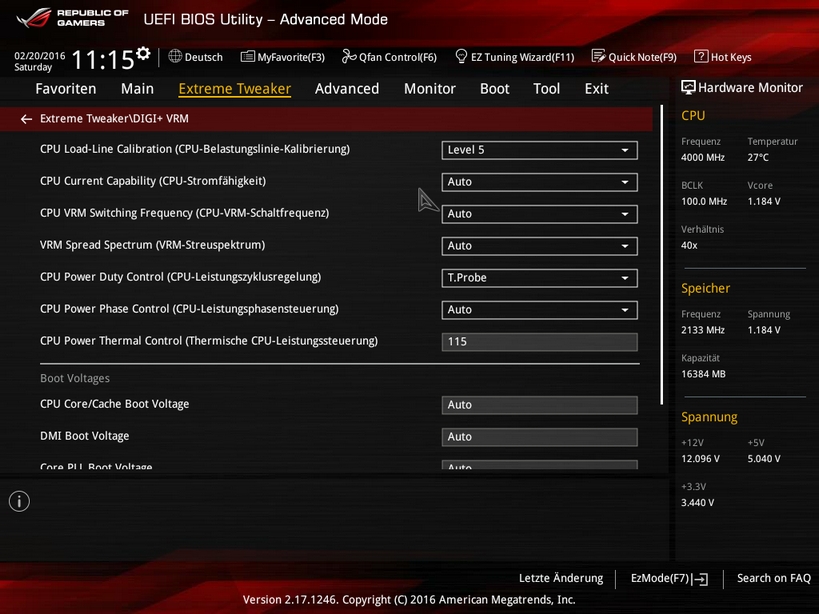The width and height of the screenshot is (819, 614).
Task: Click Vcore value 1.184 V
Action: [x=764, y=202]
